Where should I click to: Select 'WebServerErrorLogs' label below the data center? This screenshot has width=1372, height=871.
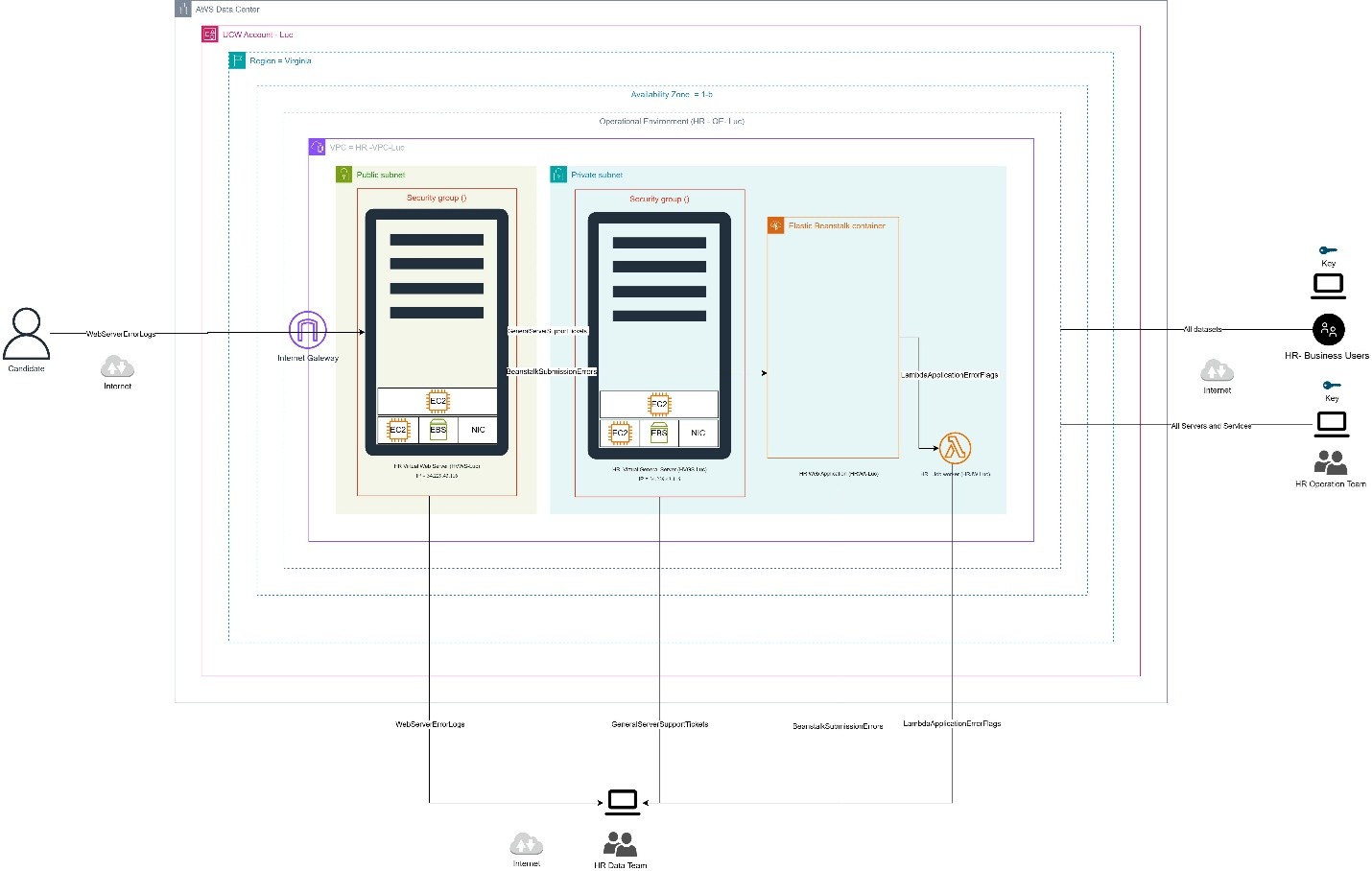(430, 724)
